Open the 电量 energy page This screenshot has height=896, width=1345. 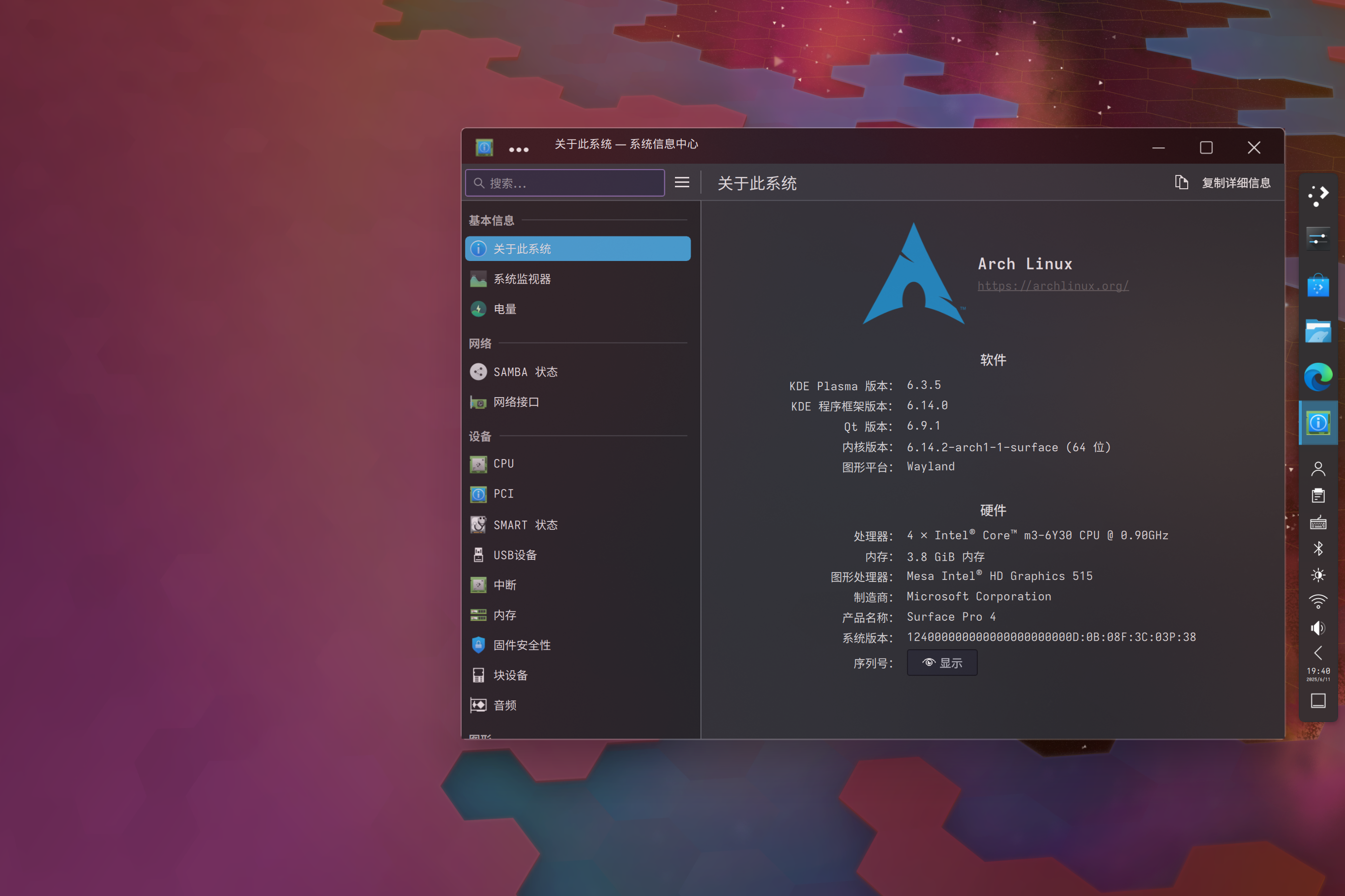click(x=577, y=309)
